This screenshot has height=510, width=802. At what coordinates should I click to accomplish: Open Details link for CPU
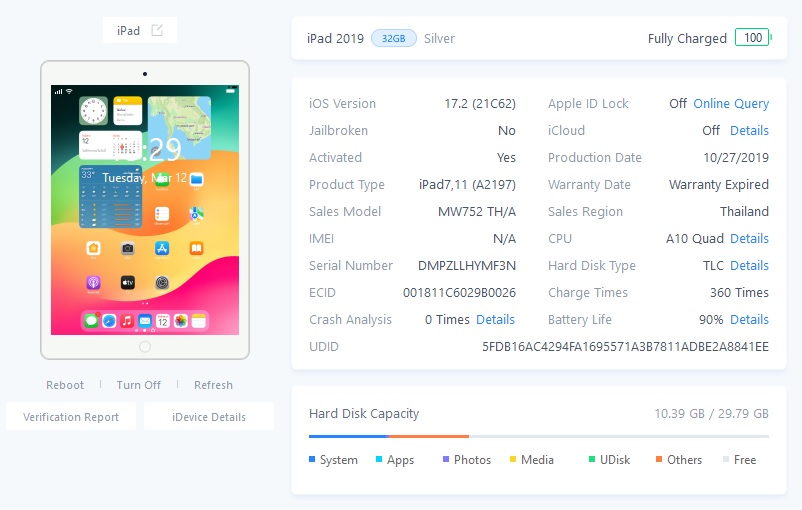tap(749, 238)
